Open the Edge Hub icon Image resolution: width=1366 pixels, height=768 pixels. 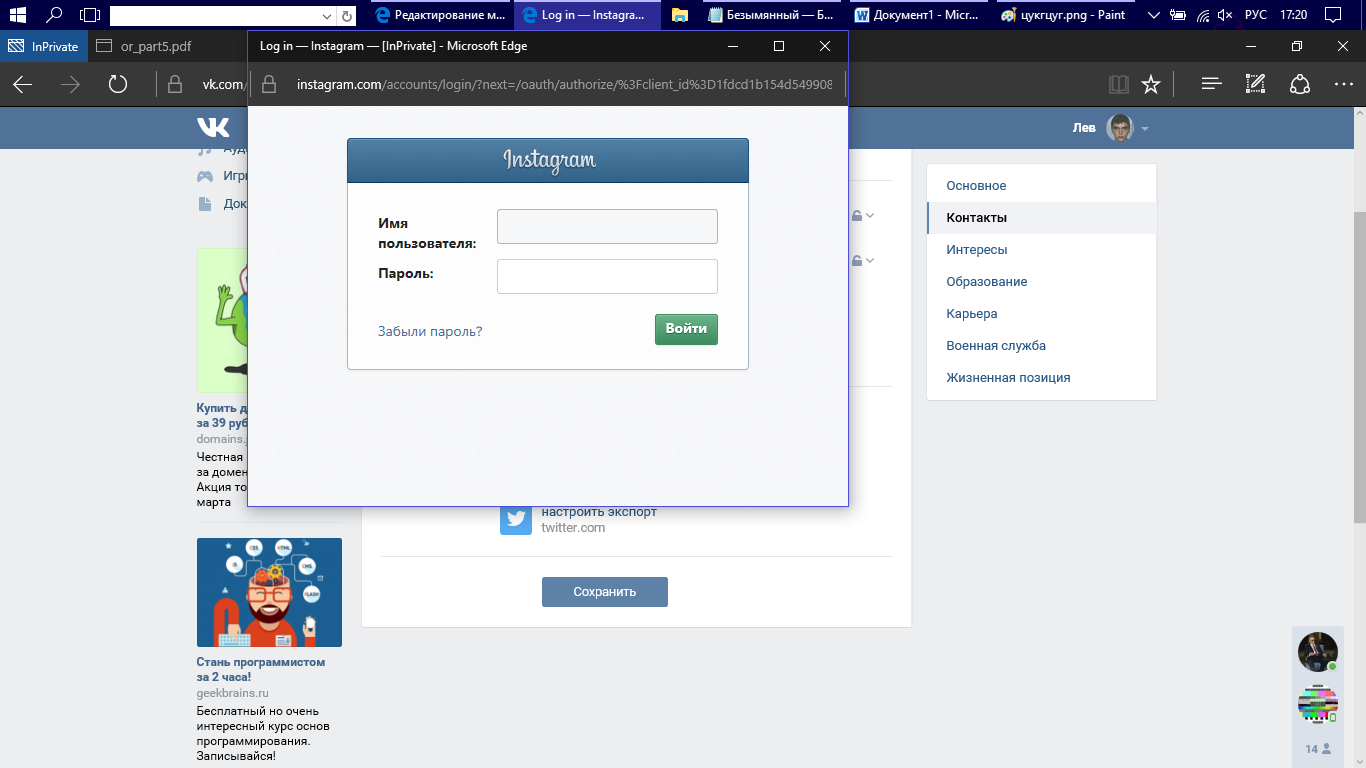[x=1212, y=85]
